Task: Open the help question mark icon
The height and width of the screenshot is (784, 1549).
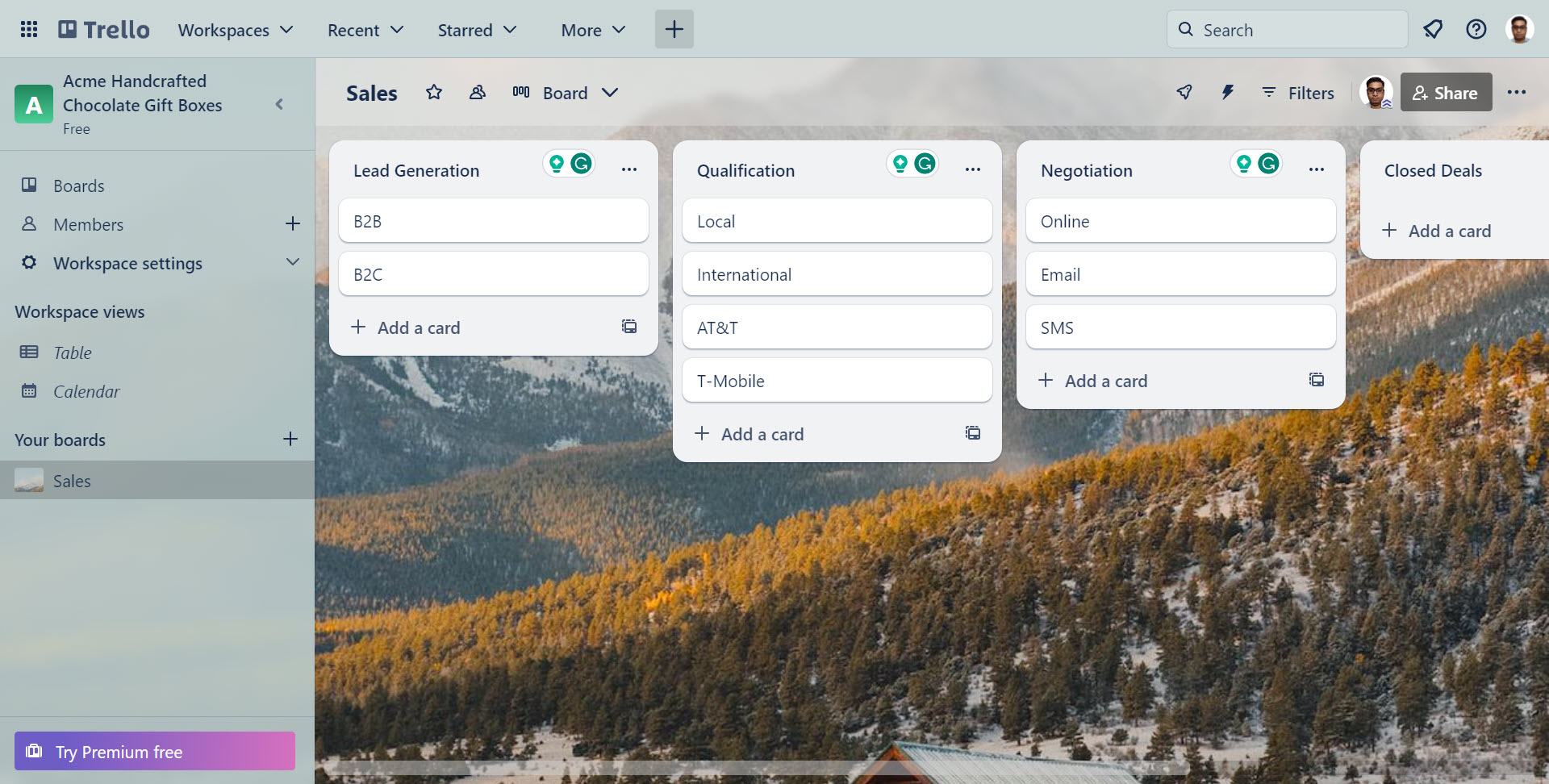Action: 1476,30
